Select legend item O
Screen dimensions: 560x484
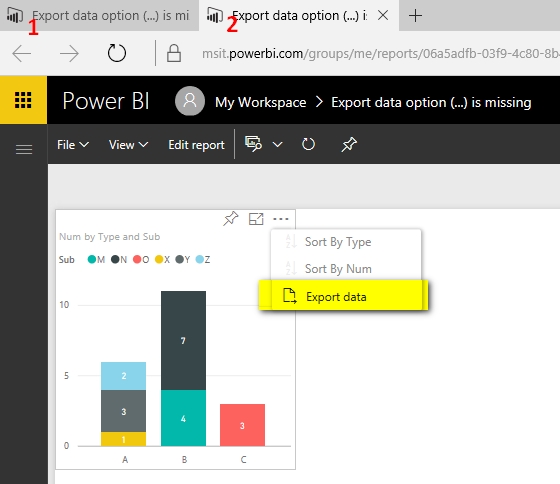[141, 259]
